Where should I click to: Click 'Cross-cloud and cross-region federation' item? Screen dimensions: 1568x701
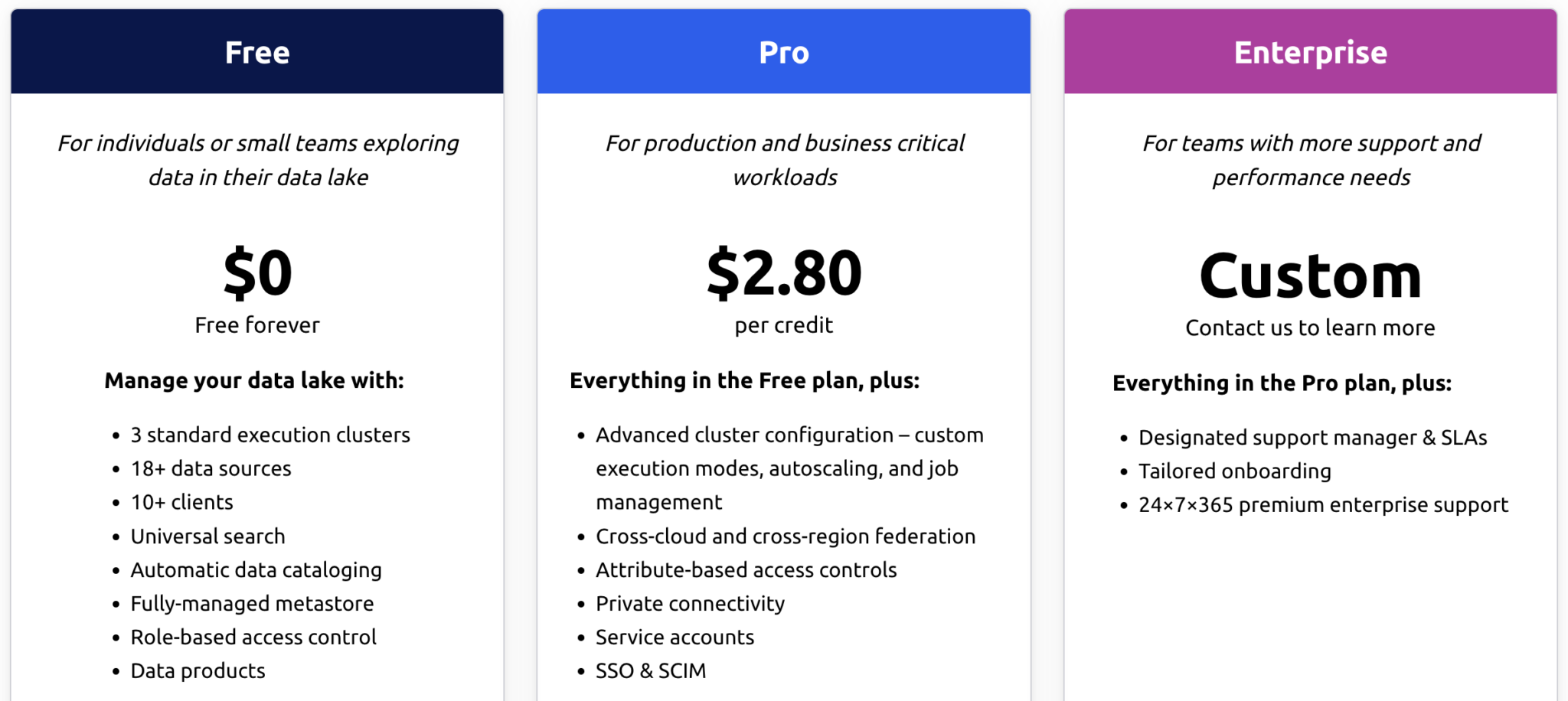(786, 536)
